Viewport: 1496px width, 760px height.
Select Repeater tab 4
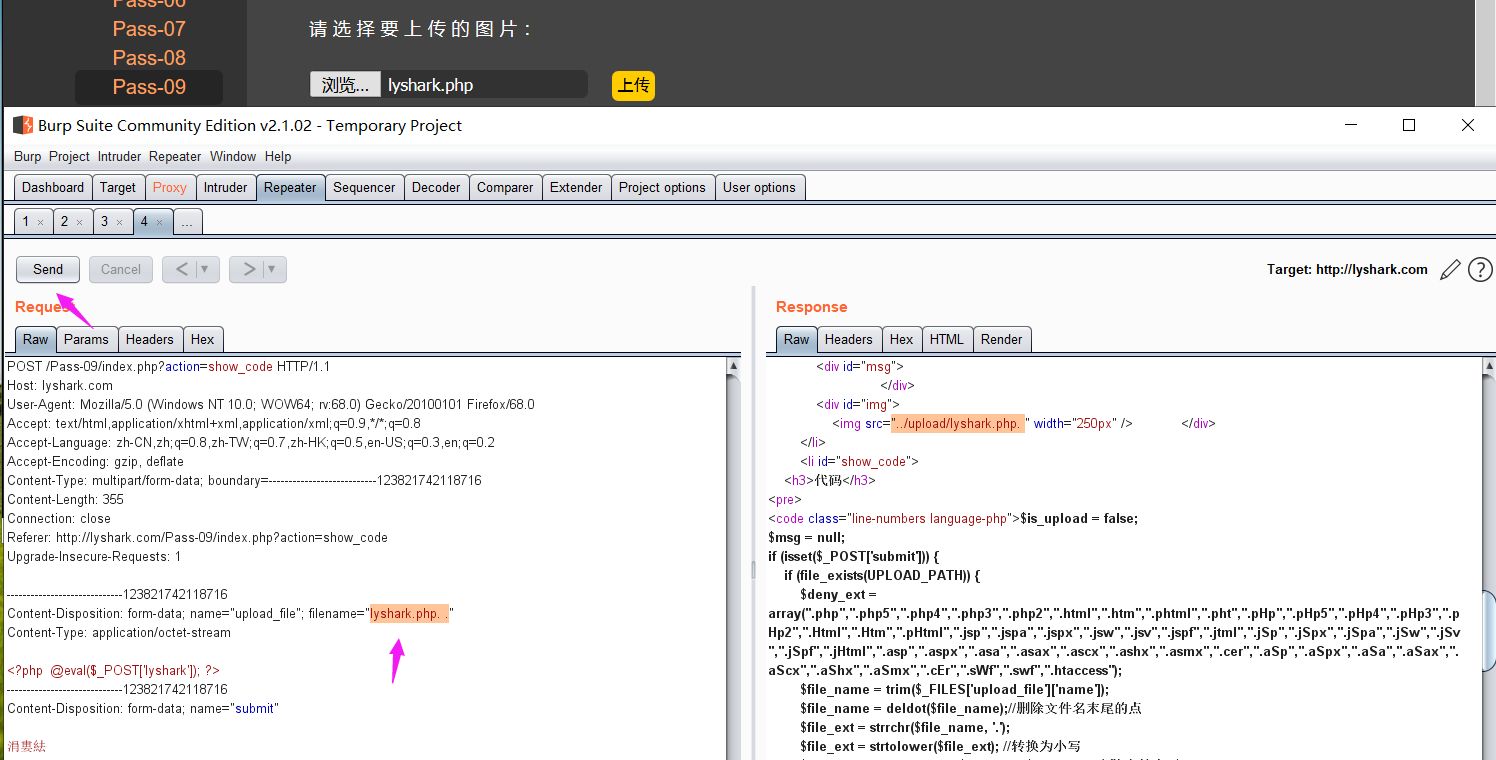click(x=144, y=222)
